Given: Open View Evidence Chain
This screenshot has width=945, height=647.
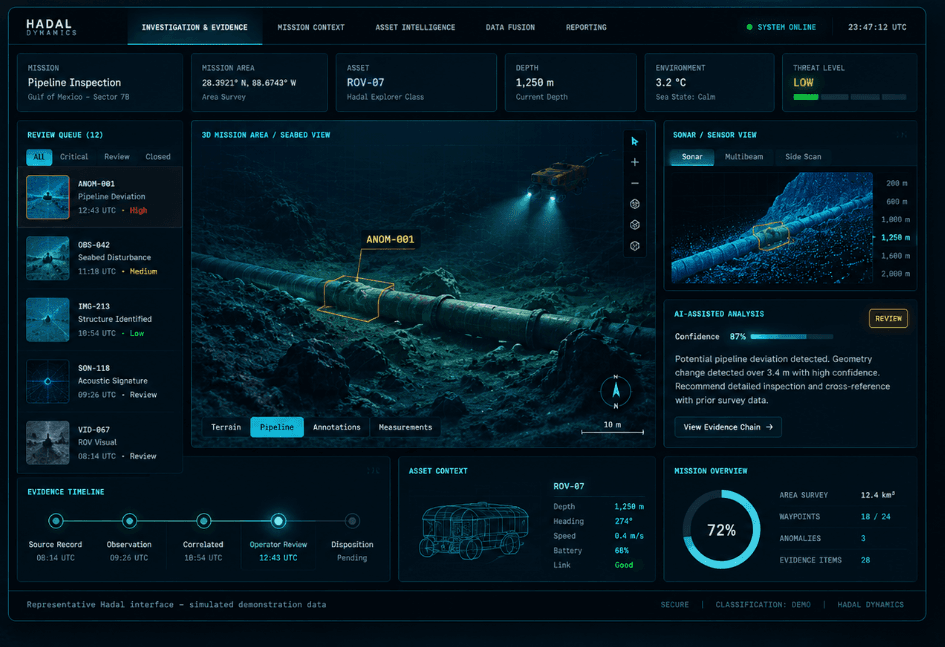Looking at the screenshot, I should [728, 427].
